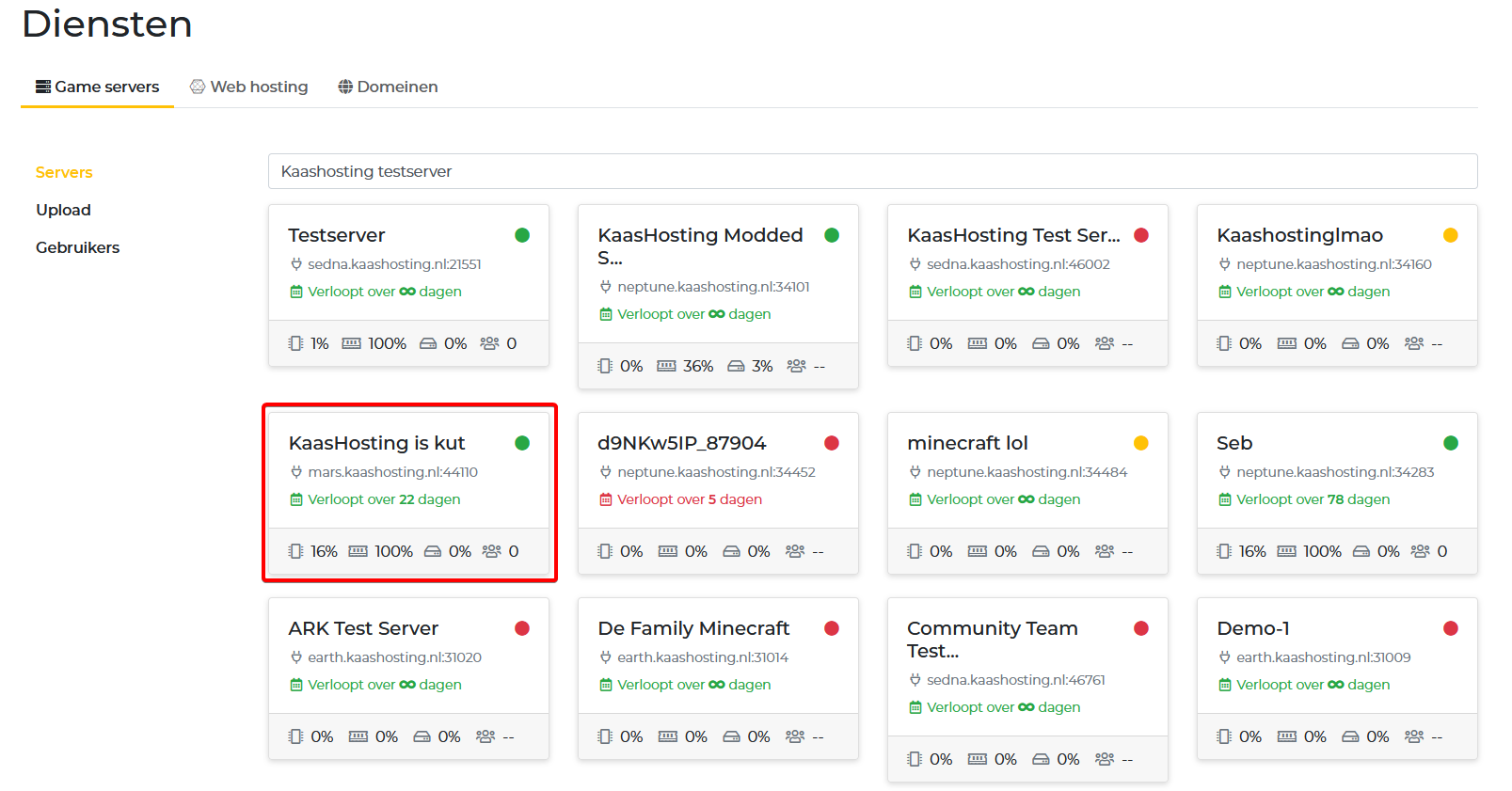
Task: Open the KaasHosting is kut server
Action: tap(376, 443)
